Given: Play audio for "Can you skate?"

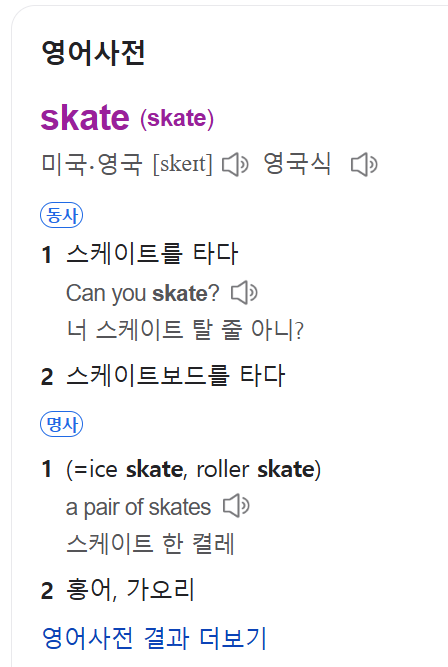Looking at the screenshot, I should click(244, 293).
